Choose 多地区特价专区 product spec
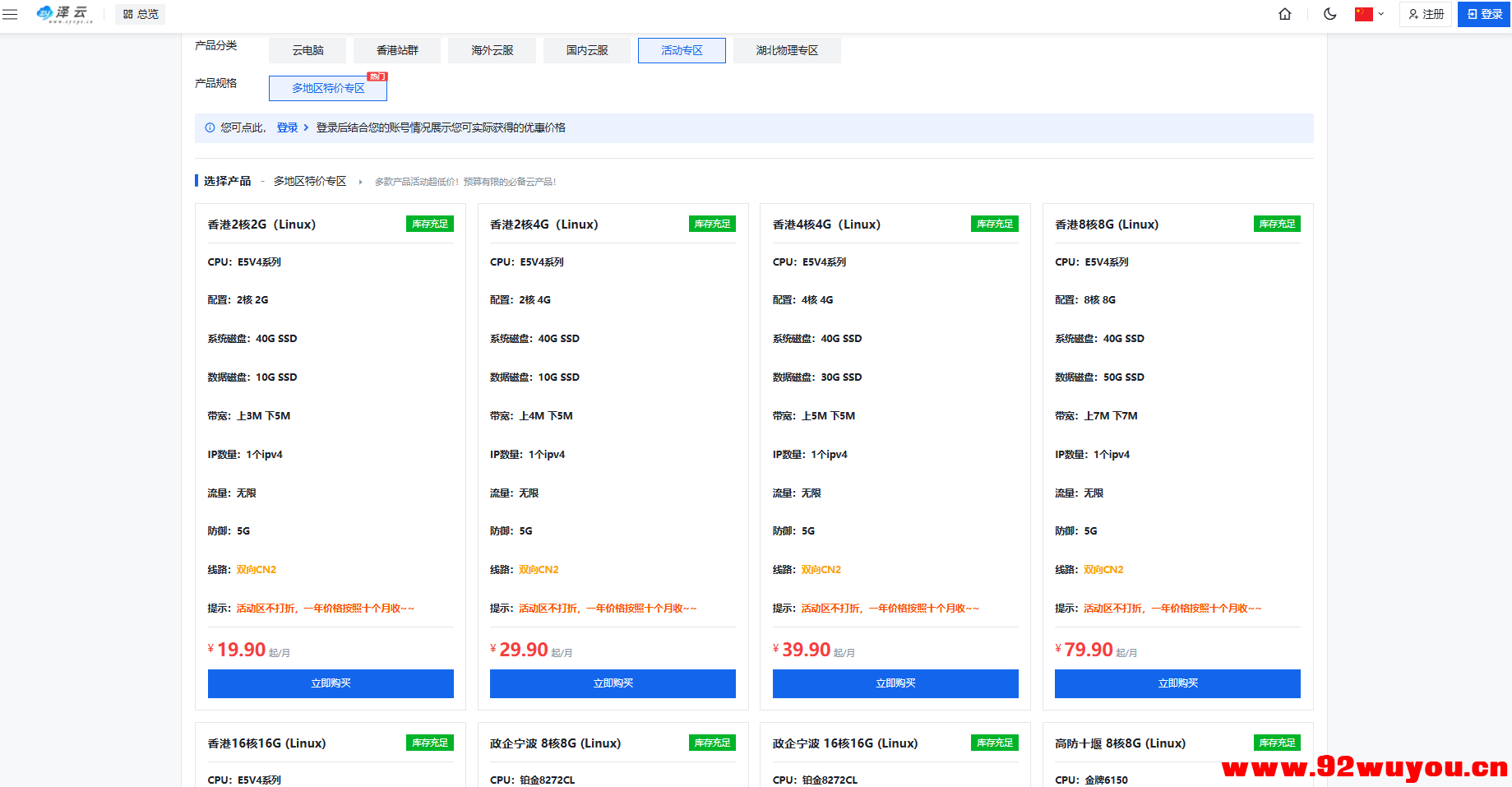Viewport: 1512px width, 787px height. tap(328, 88)
